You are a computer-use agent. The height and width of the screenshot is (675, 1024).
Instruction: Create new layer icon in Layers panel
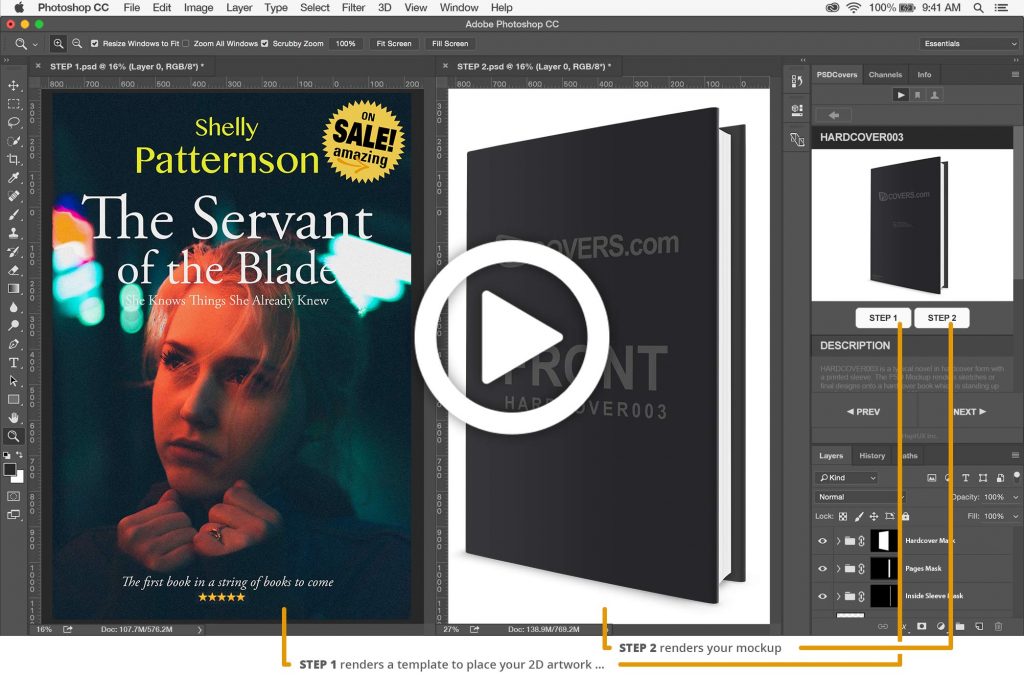(x=979, y=627)
